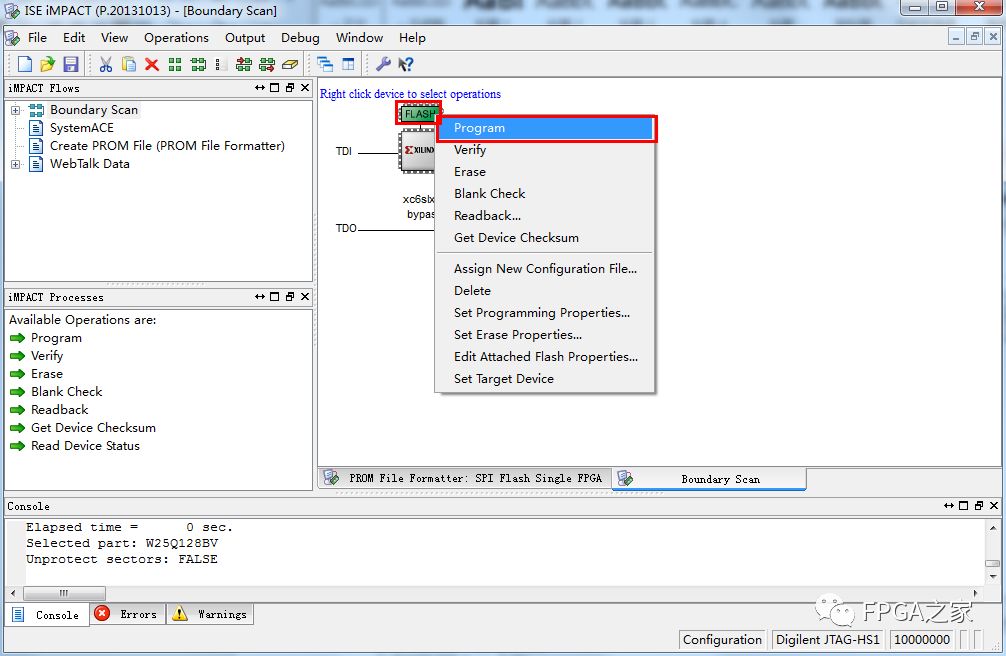Open the Debug menu
The width and height of the screenshot is (1006, 656).
point(300,38)
